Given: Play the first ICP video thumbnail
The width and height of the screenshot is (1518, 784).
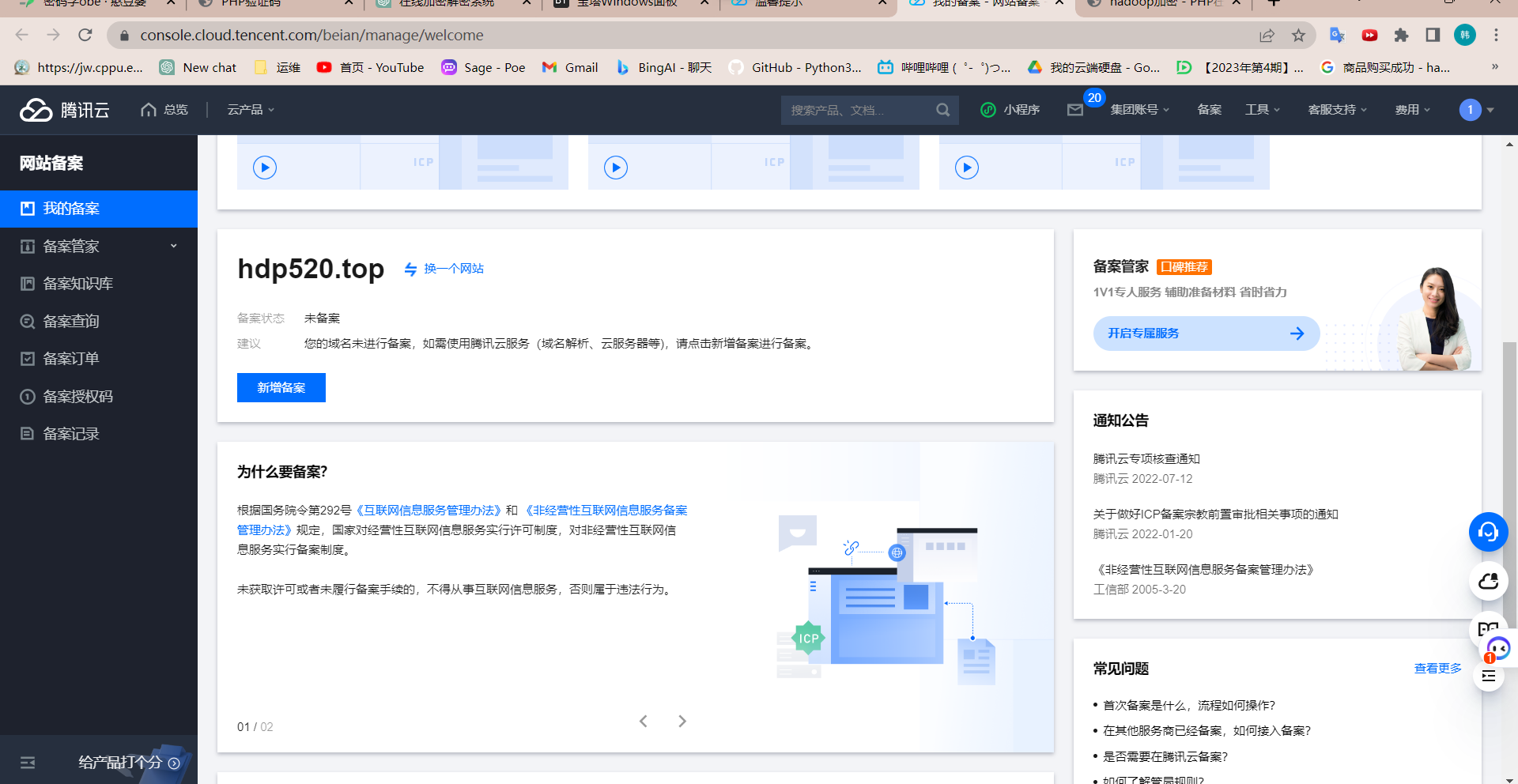Looking at the screenshot, I should pyautogui.click(x=265, y=168).
